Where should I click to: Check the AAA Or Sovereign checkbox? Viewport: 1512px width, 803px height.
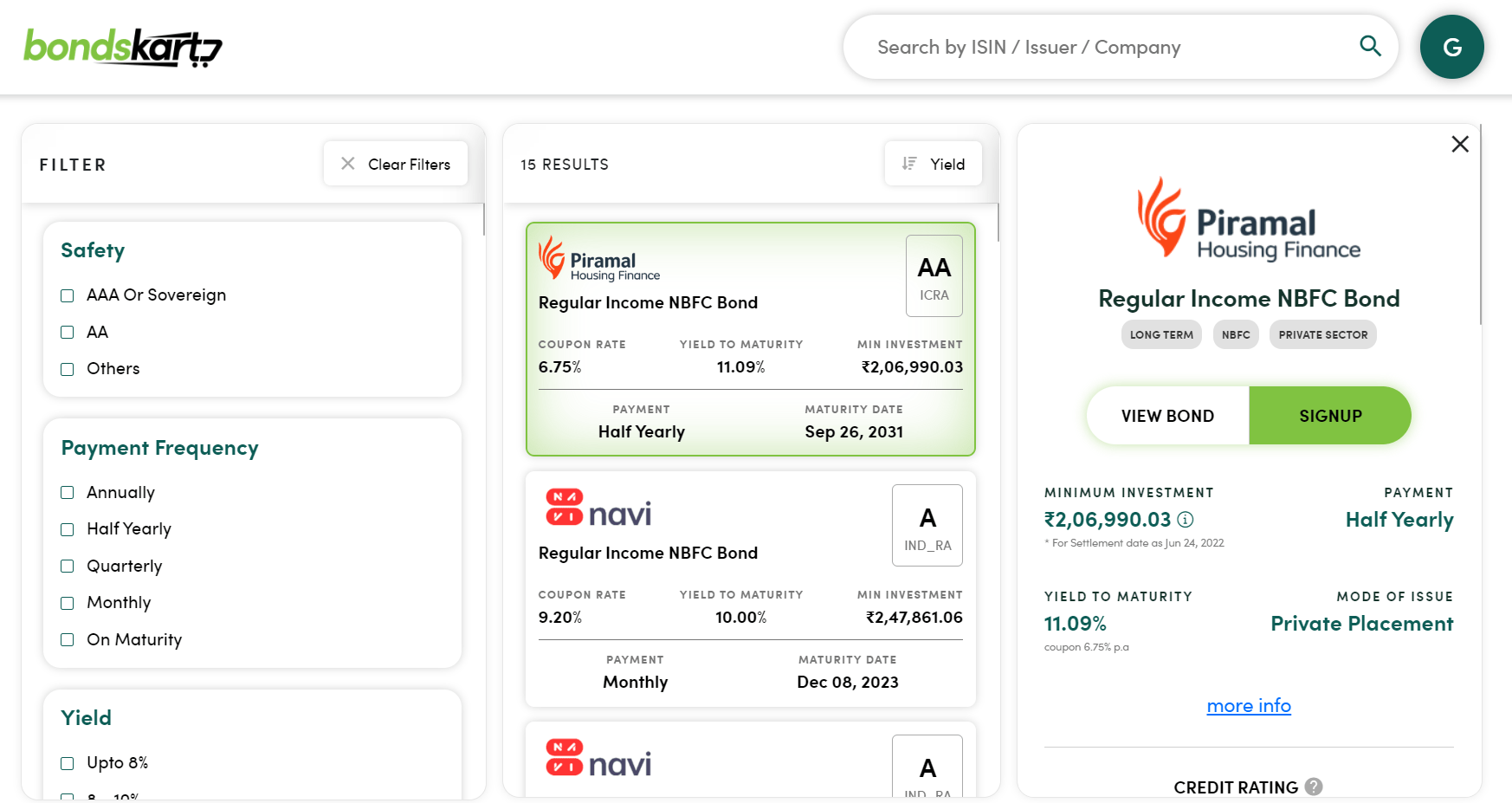pos(68,296)
